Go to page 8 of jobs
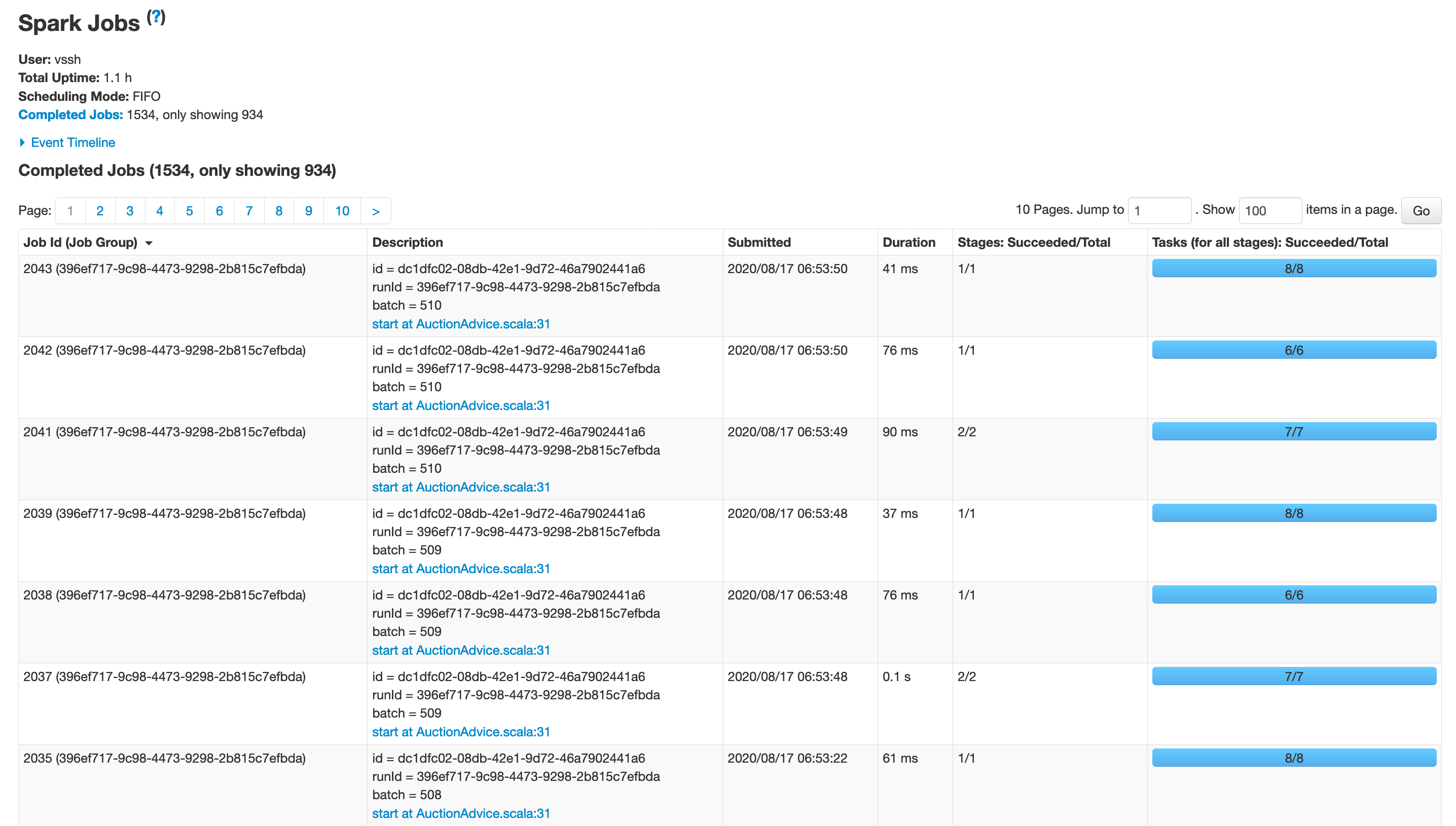 [279, 211]
